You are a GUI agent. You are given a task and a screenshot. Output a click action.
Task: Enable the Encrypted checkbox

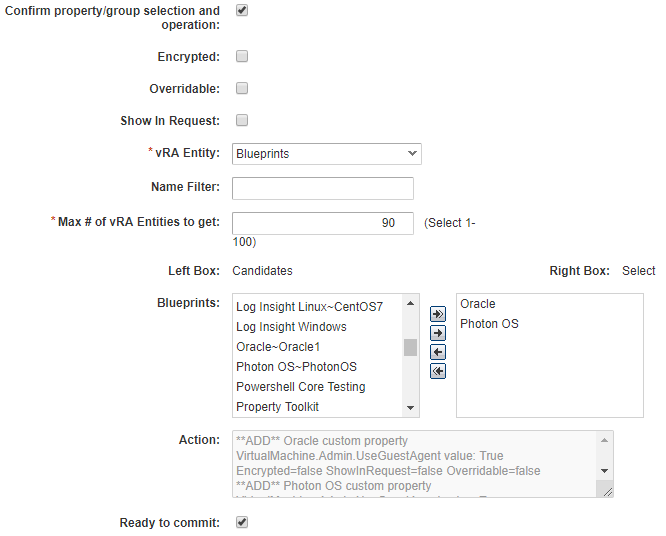pyautogui.click(x=242, y=57)
